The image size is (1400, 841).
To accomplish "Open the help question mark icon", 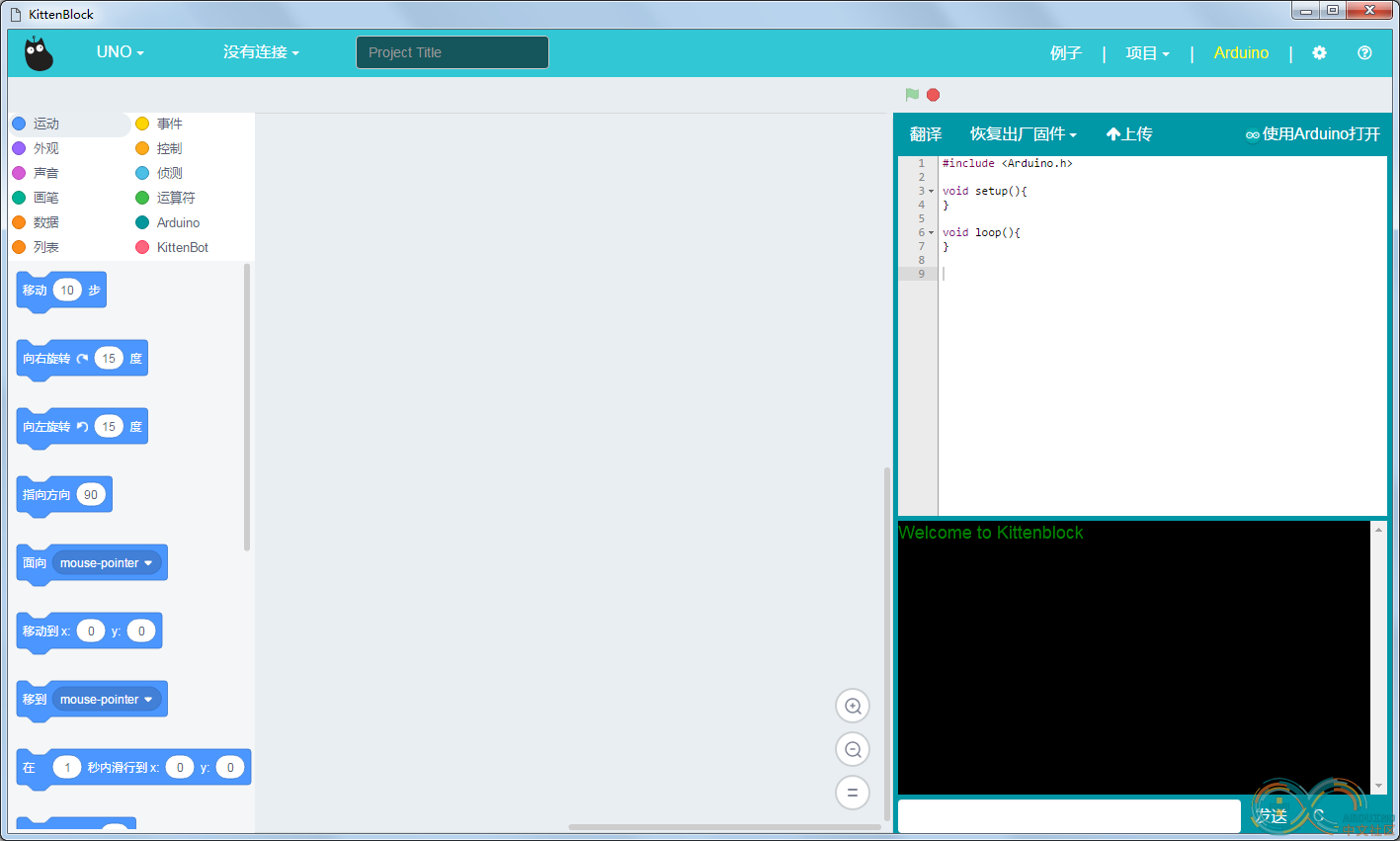I will [x=1364, y=53].
